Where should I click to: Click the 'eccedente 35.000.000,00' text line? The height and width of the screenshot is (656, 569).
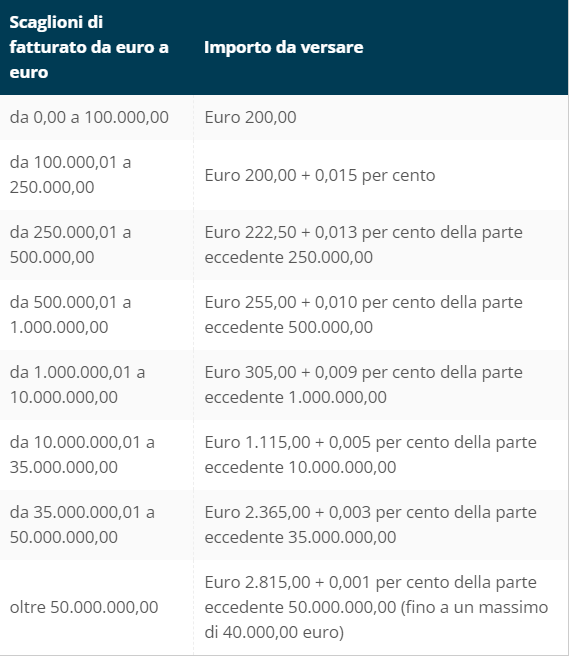click(x=300, y=538)
